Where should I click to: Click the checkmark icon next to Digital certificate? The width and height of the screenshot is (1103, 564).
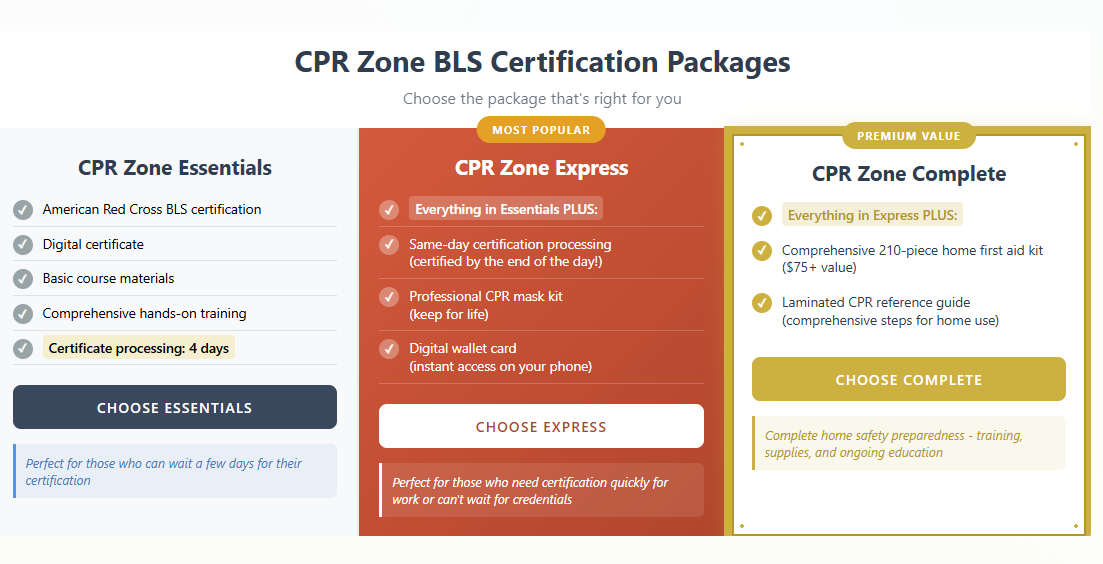[23, 245]
